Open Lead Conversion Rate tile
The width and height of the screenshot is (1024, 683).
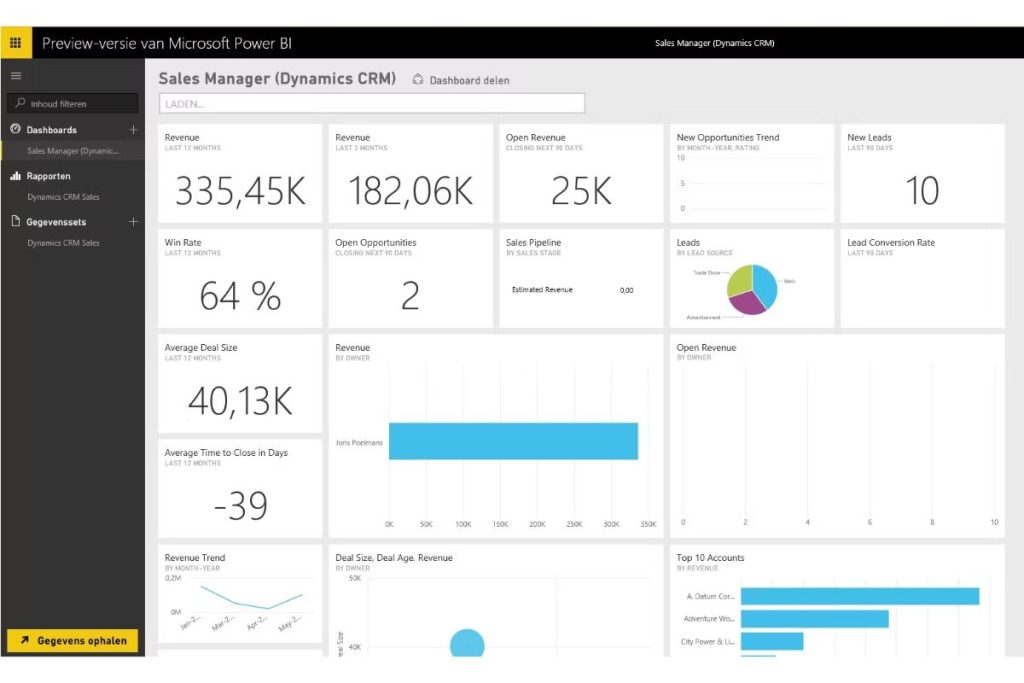[x=922, y=278]
